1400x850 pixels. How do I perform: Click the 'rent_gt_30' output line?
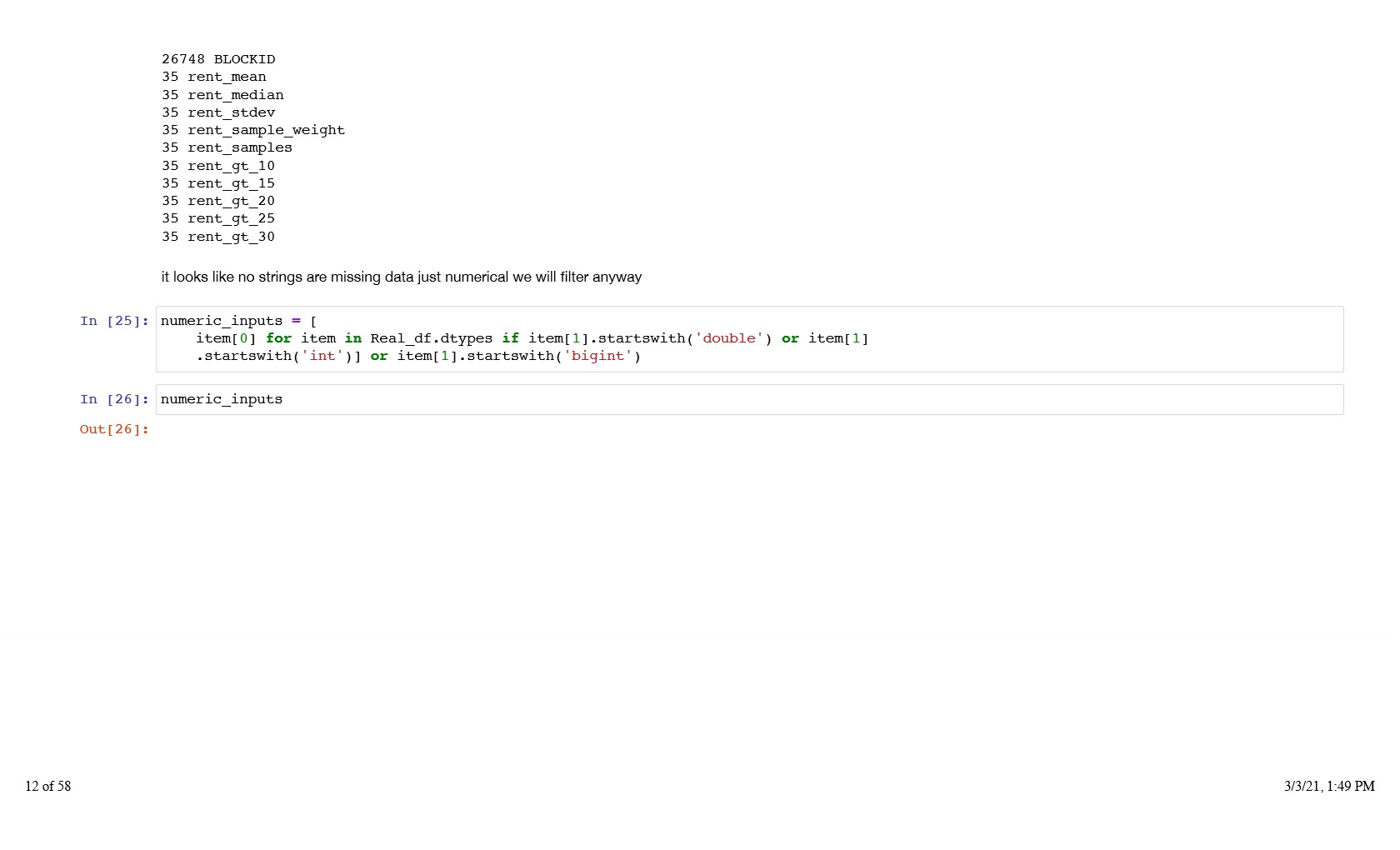218,237
